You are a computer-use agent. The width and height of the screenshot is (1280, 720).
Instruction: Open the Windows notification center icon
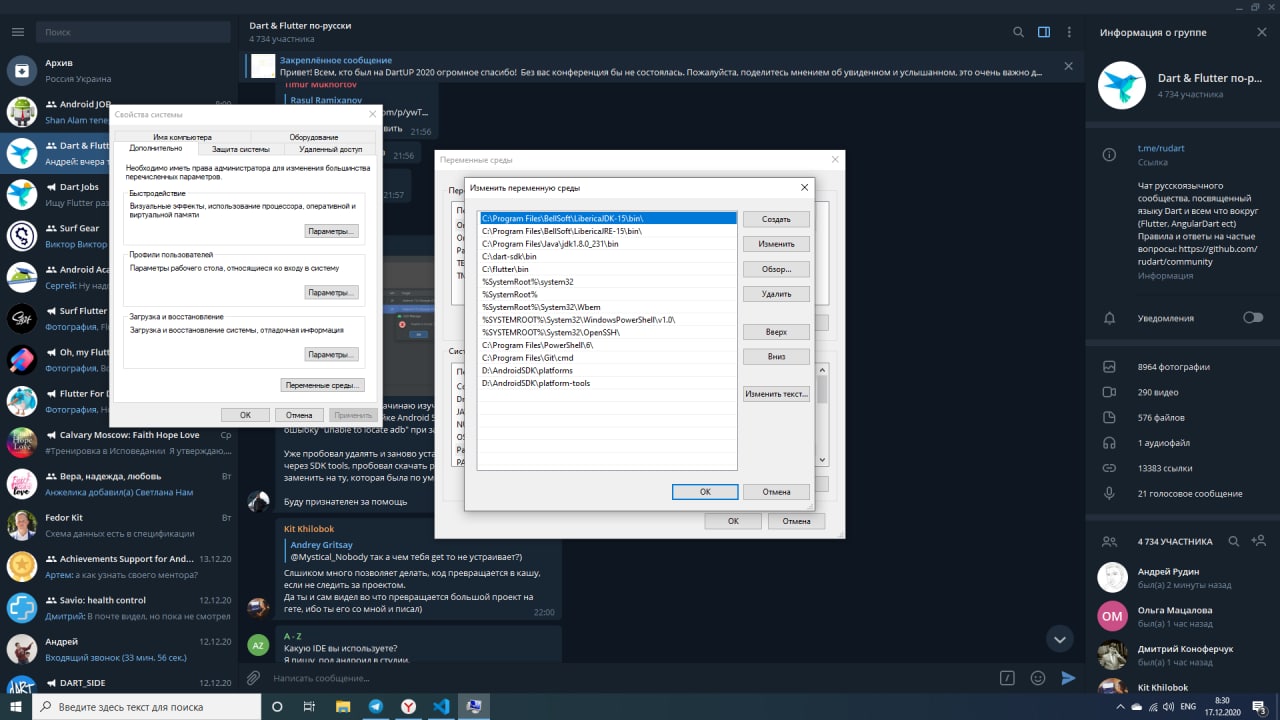(x=1259, y=706)
